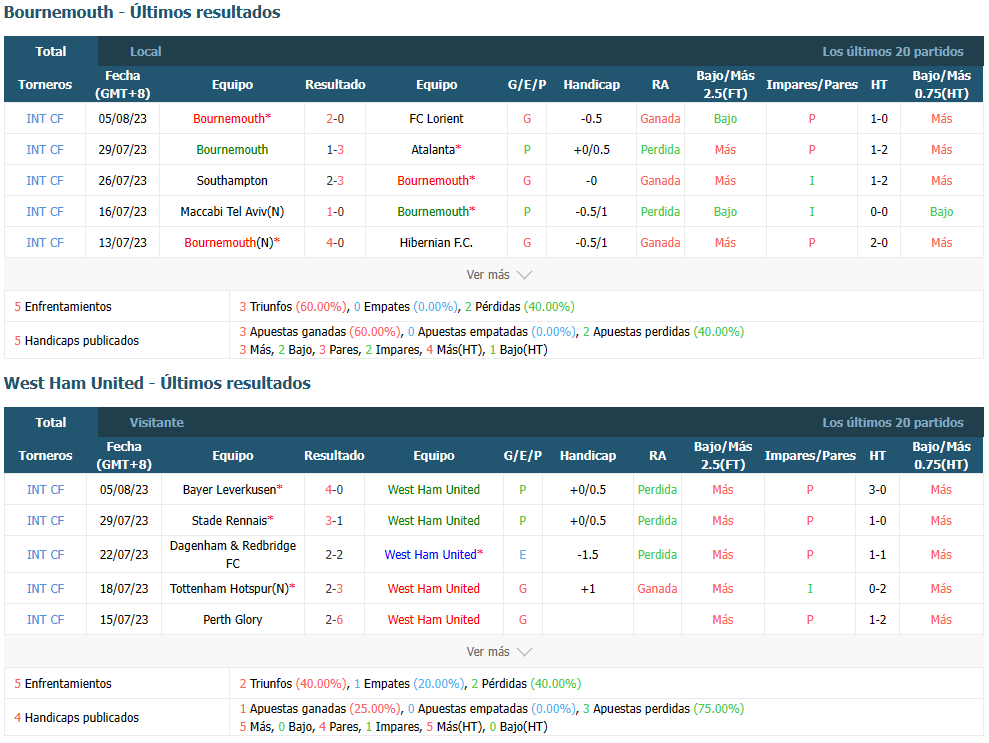Click Bajo FT value in FC Lorient row
This screenshot has height=743, width=989.
725,119
